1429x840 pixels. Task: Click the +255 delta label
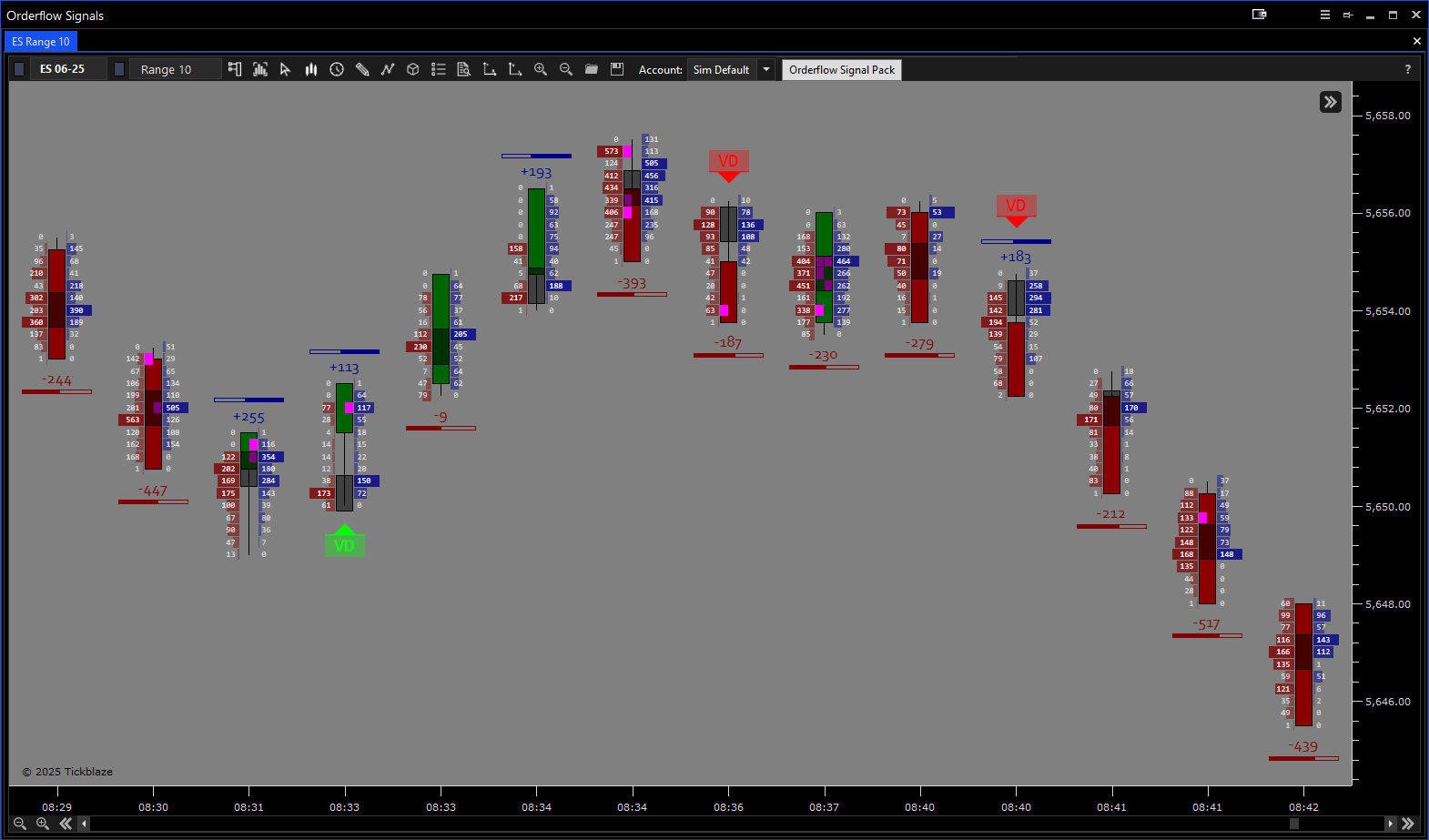(x=248, y=418)
